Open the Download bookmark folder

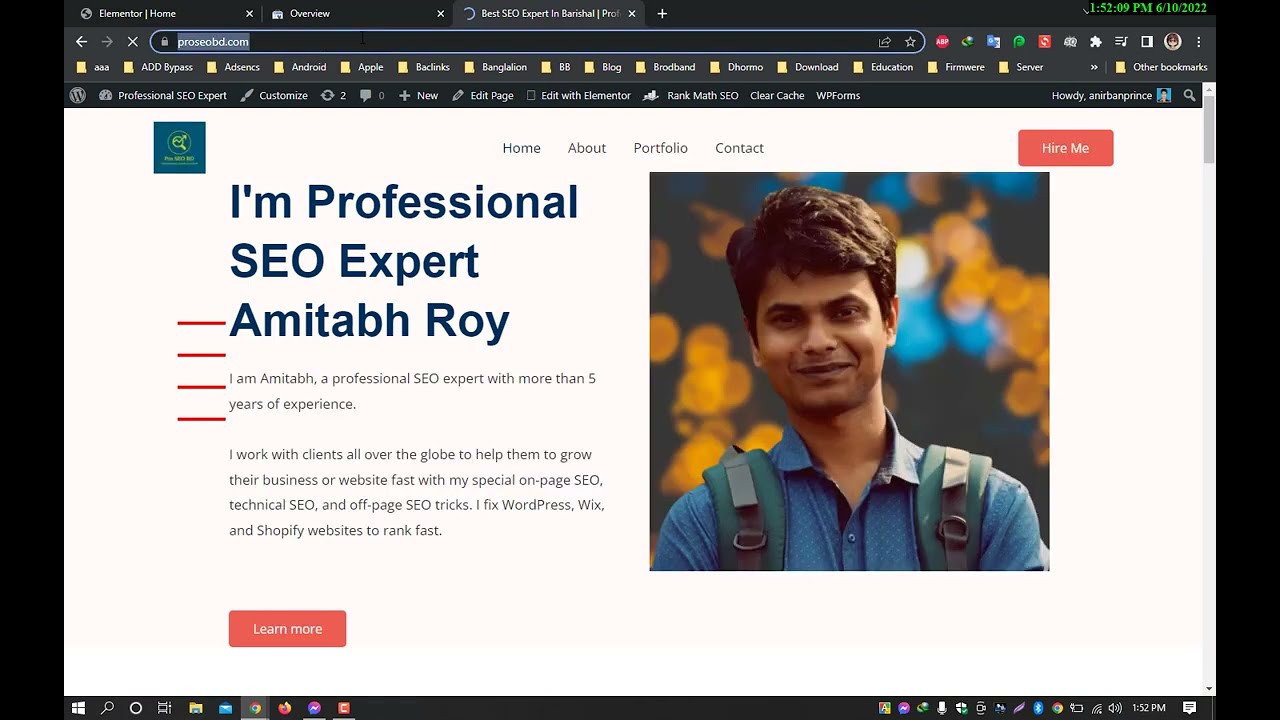pyautogui.click(x=807, y=67)
